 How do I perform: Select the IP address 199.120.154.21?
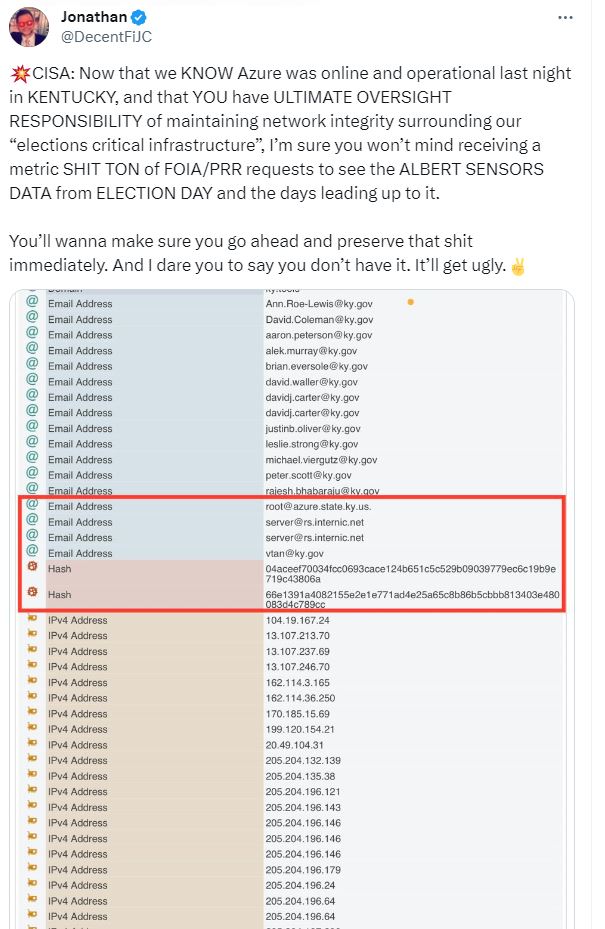click(300, 729)
